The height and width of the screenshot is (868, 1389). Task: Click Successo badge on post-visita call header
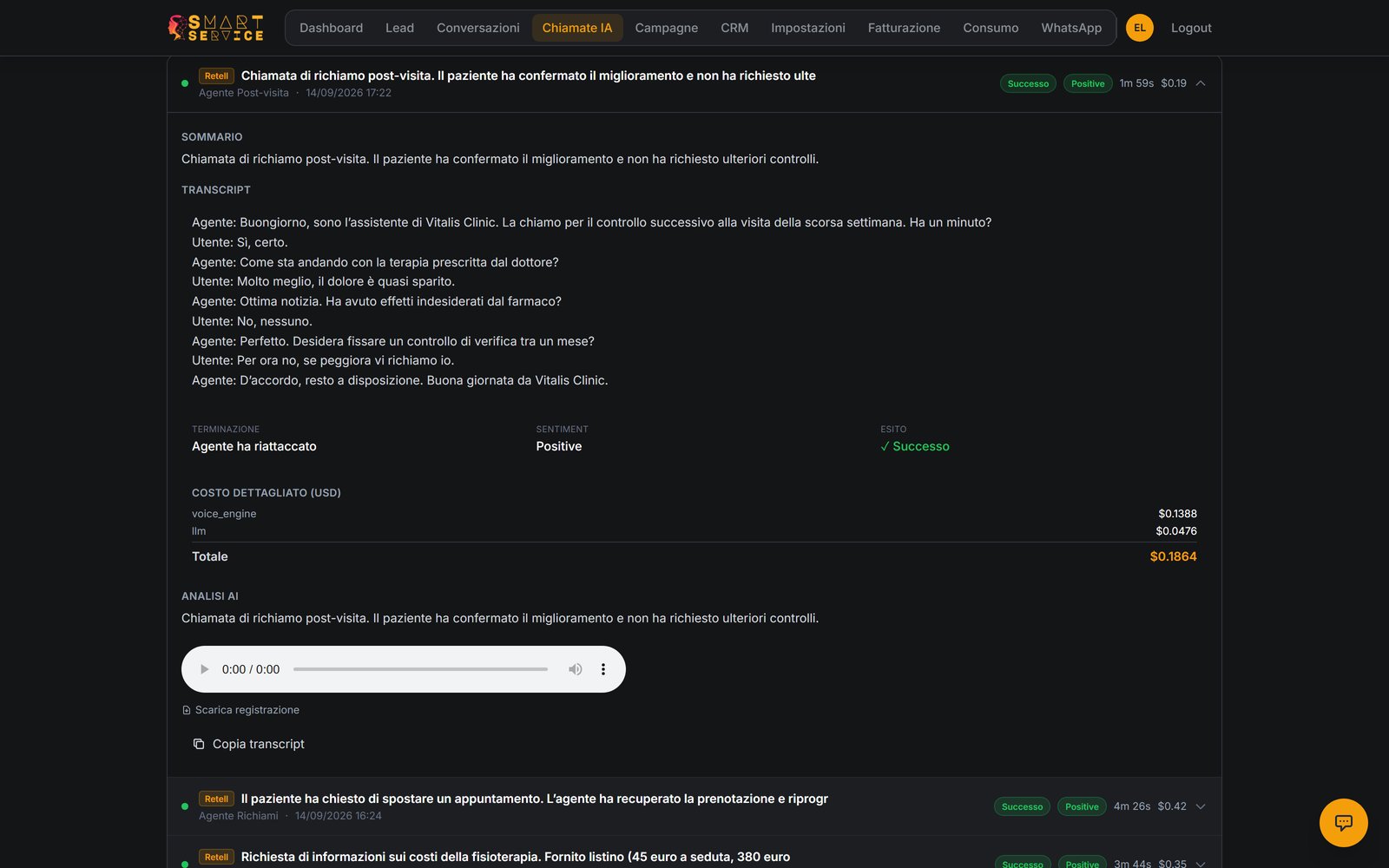1028,83
